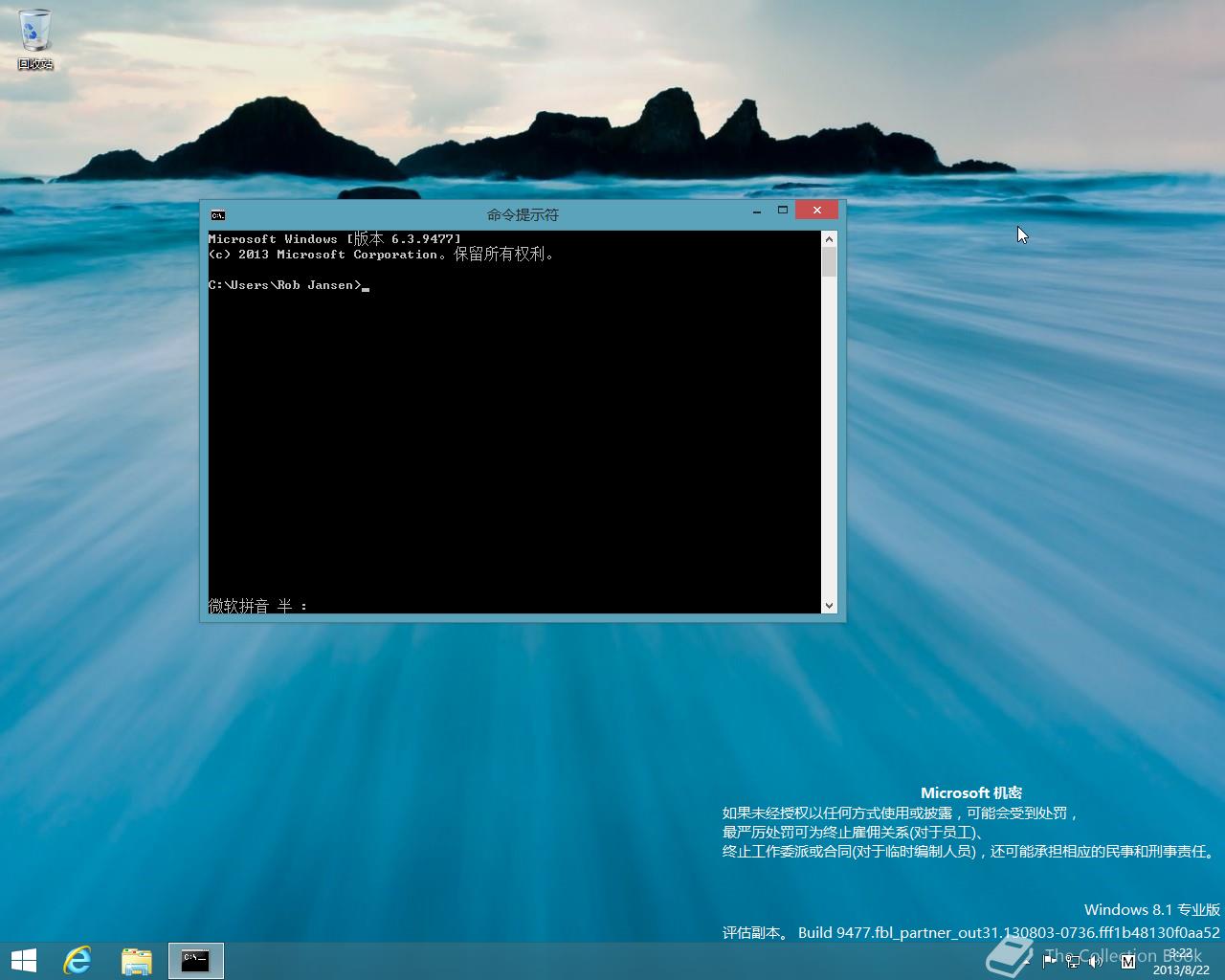Maximize the Command Prompt window
This screenshot has width=1225, height=980.
tap(782, 211)
